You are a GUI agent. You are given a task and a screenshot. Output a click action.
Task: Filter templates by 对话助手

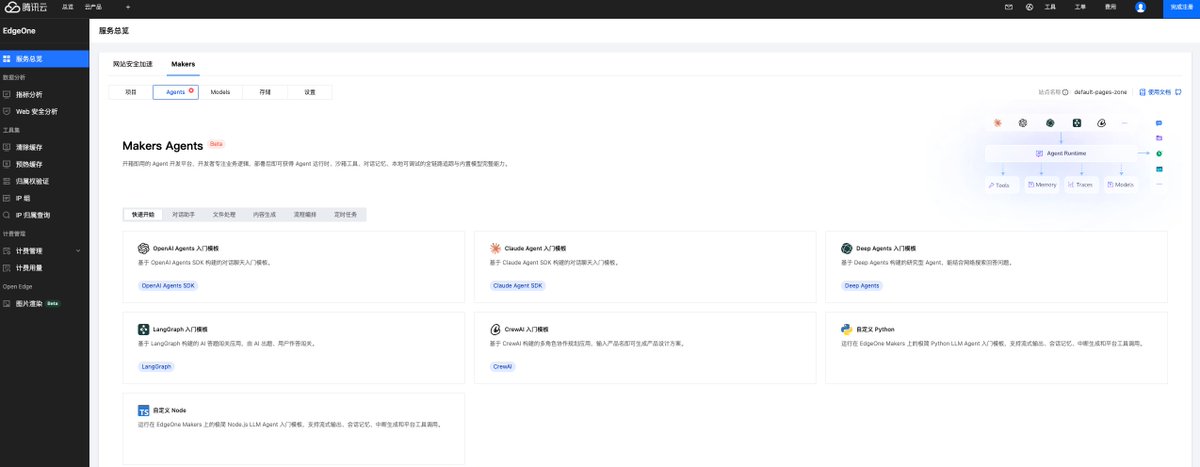coord(183,214)
